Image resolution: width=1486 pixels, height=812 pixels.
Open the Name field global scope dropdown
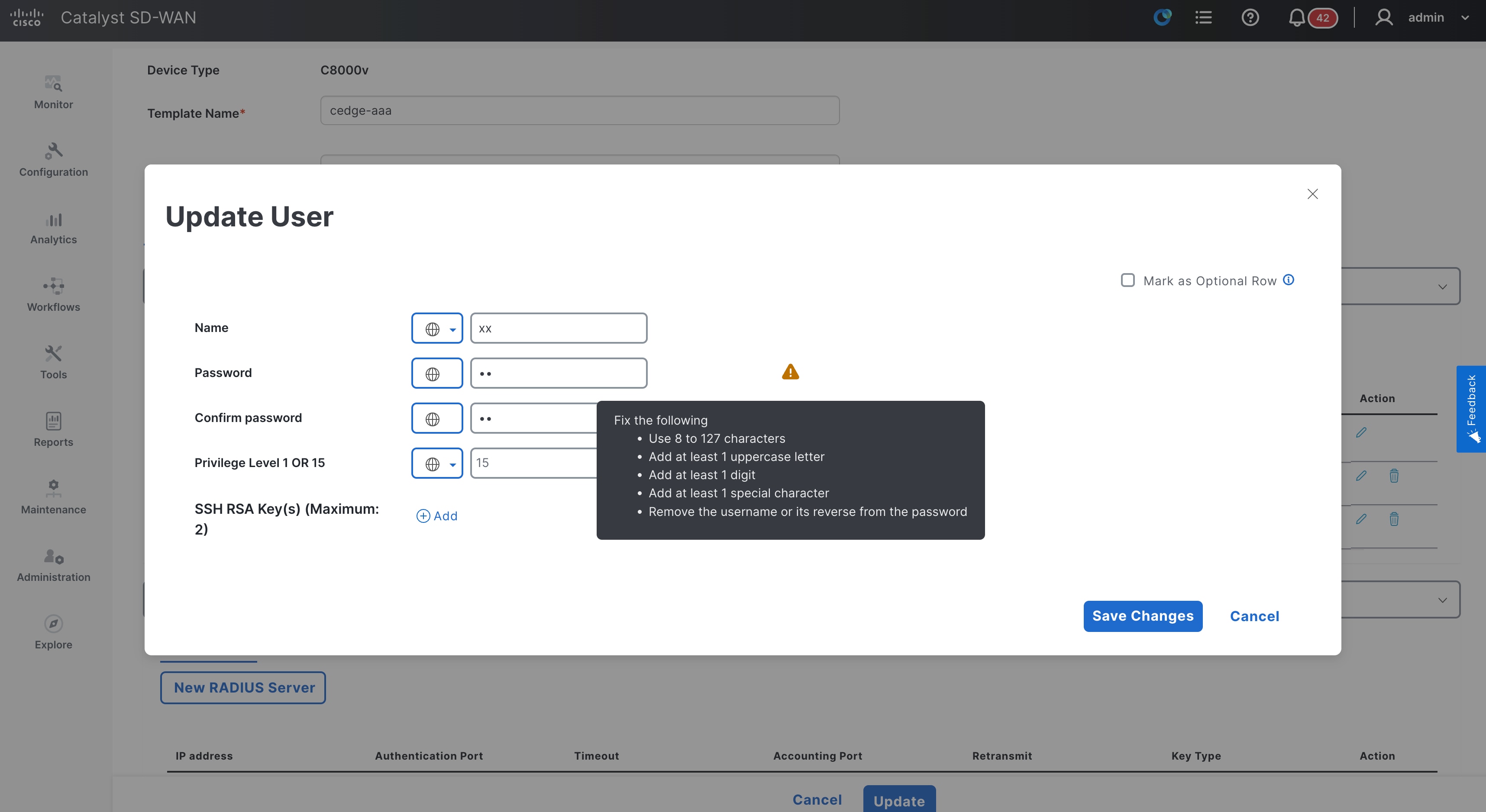point(437,328)
